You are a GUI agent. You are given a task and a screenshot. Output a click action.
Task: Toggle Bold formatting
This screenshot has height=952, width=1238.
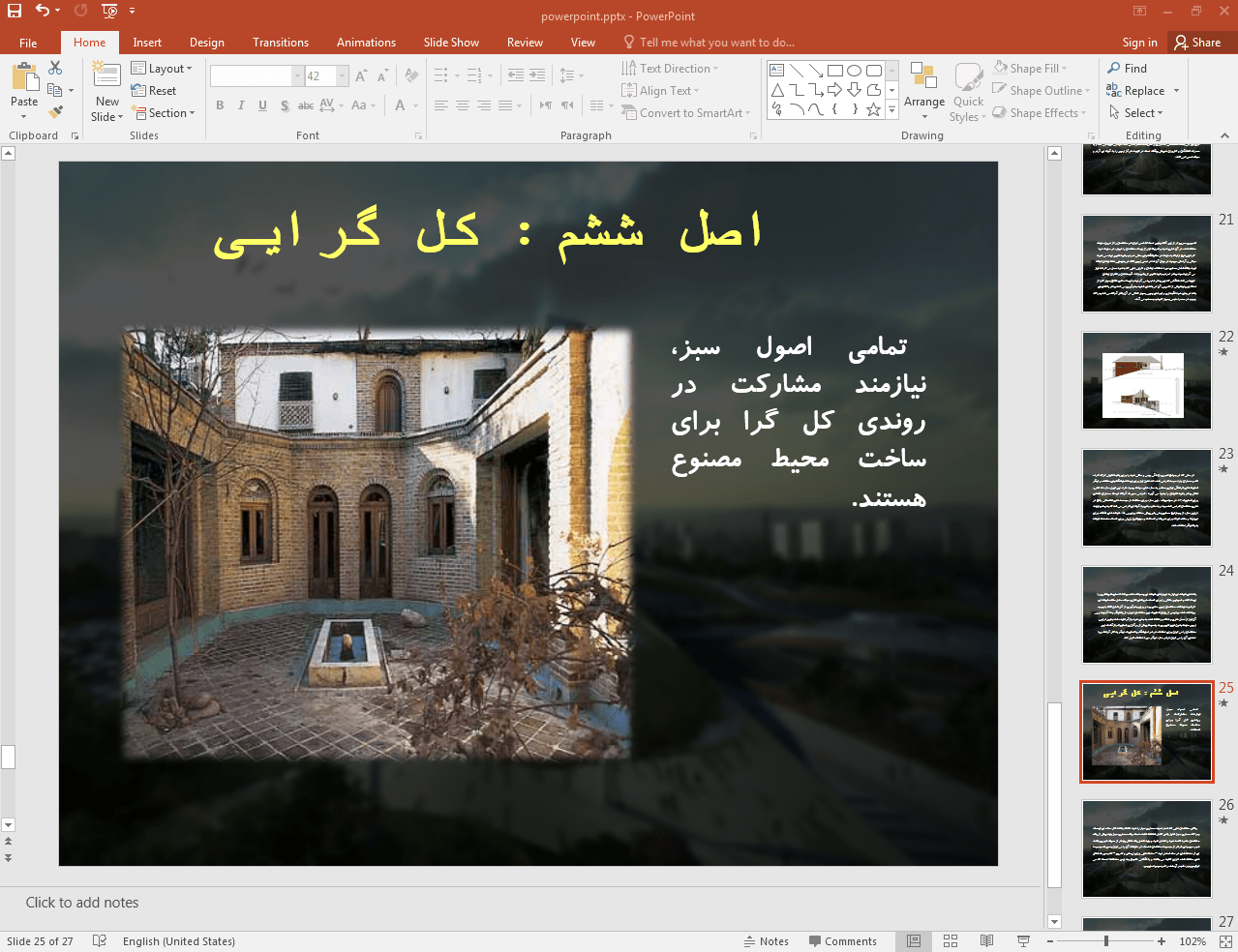click(221, 105)
